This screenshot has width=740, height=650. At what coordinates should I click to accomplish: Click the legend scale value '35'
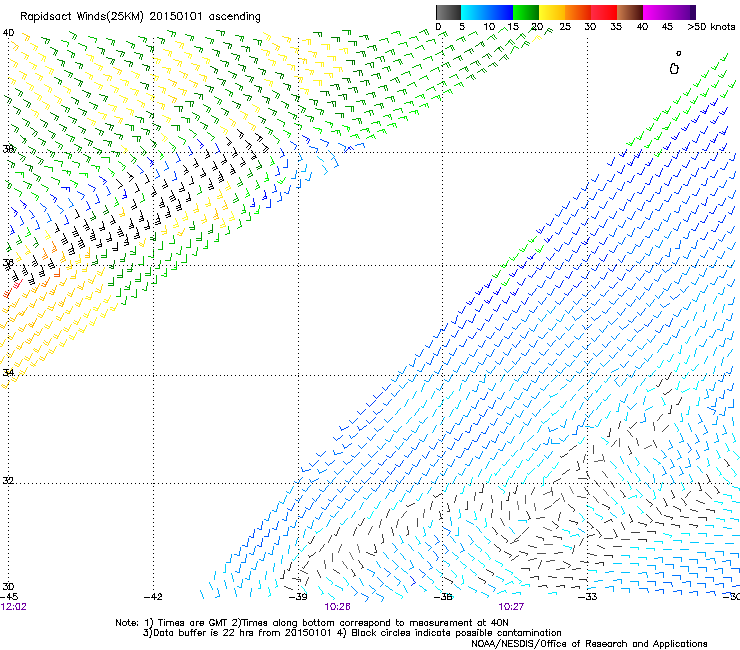pyautogui.click(x=616, y=27)
